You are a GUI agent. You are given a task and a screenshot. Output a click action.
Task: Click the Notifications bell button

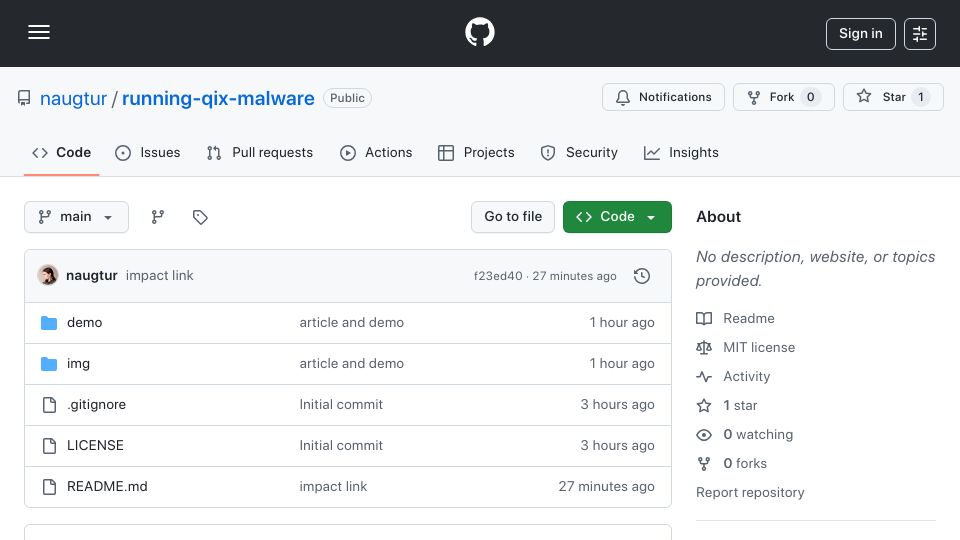663,97
